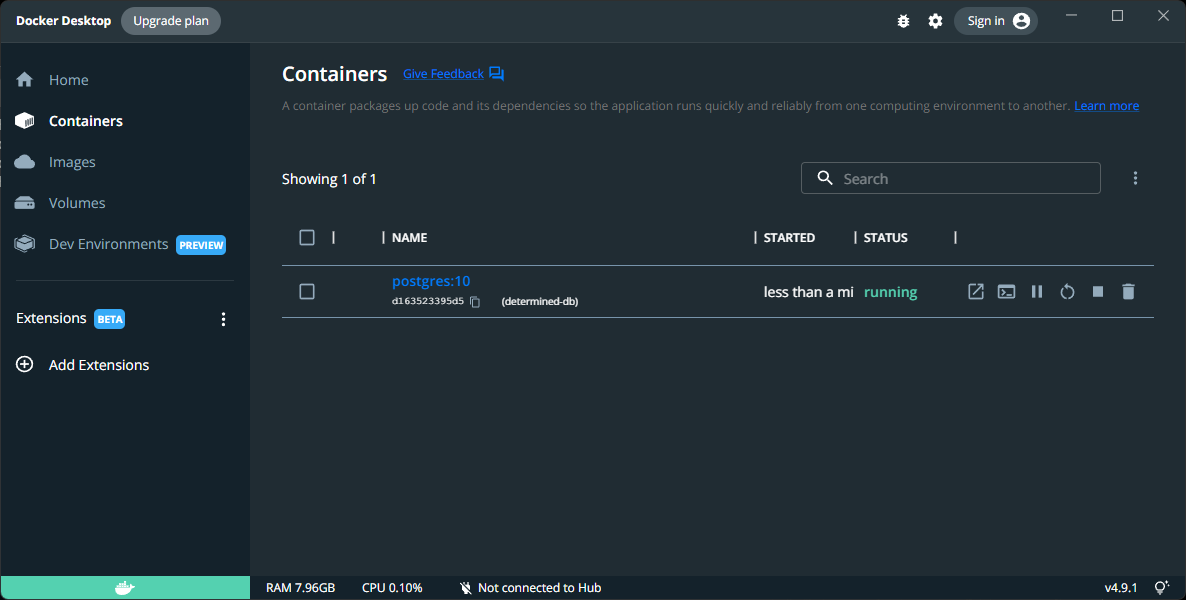Open Docker settings gear

click(x=936, y=21)
